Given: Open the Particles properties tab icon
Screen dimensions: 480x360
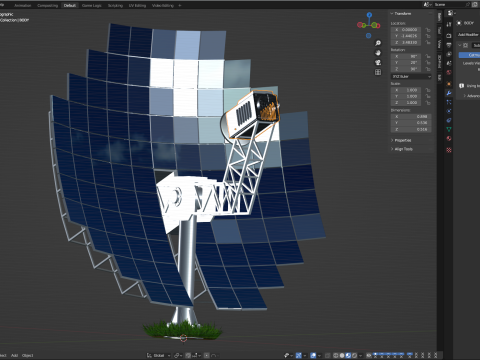Looking at the screenshot, I should pyautogui.click(x=449, y=102).
